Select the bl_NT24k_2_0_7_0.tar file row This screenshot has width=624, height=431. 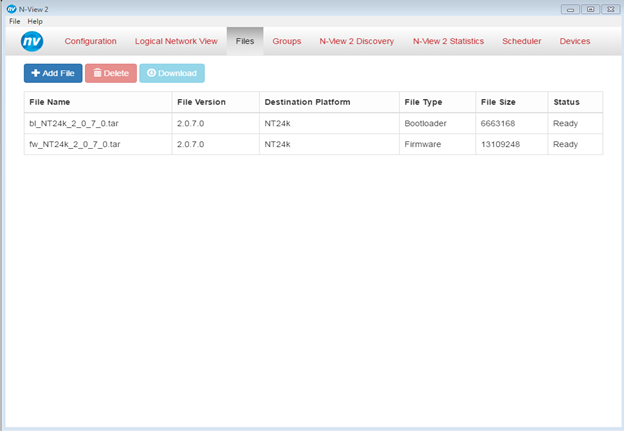point(313,123)
